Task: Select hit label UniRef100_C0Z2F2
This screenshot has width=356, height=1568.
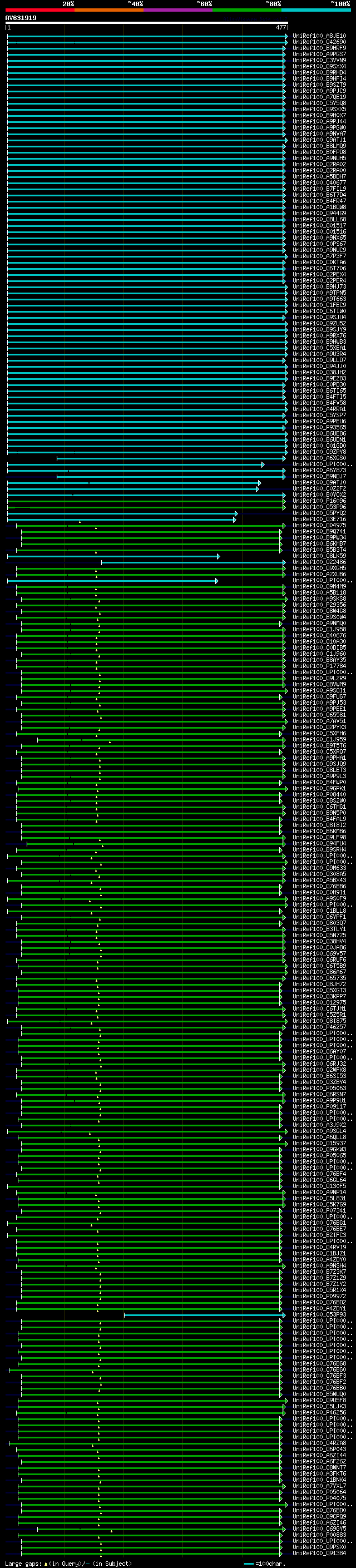Action: coord(319,489)
